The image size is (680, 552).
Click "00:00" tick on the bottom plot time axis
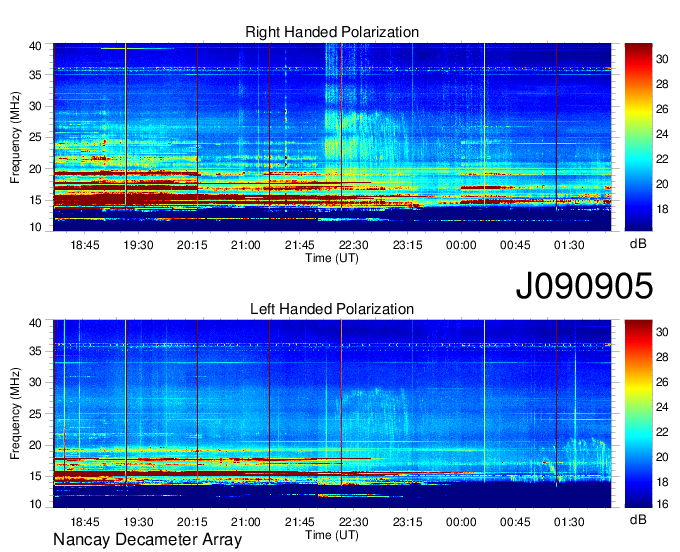pos(461,522)
